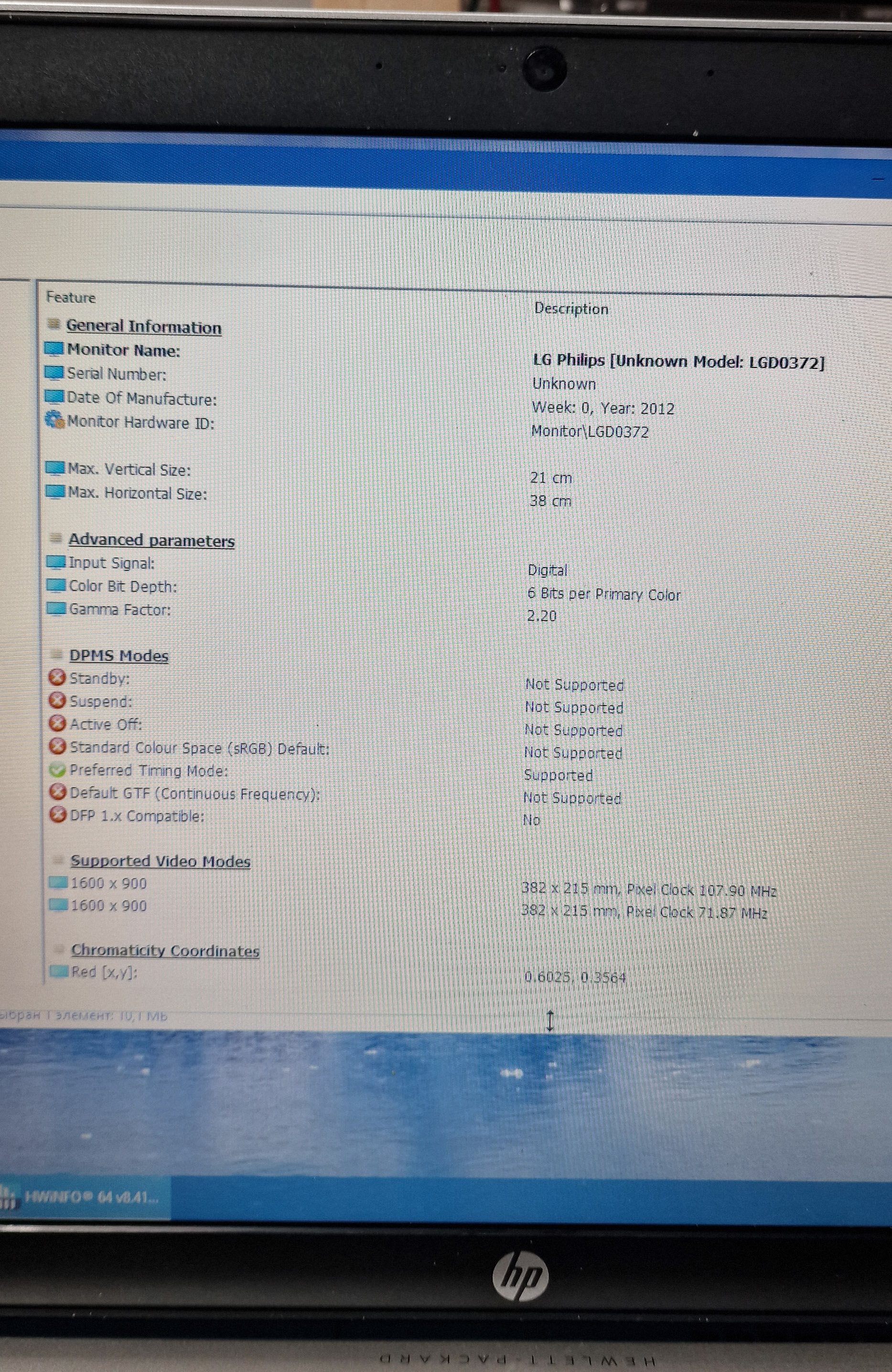Click the Max. Vertical Size label

129,470
